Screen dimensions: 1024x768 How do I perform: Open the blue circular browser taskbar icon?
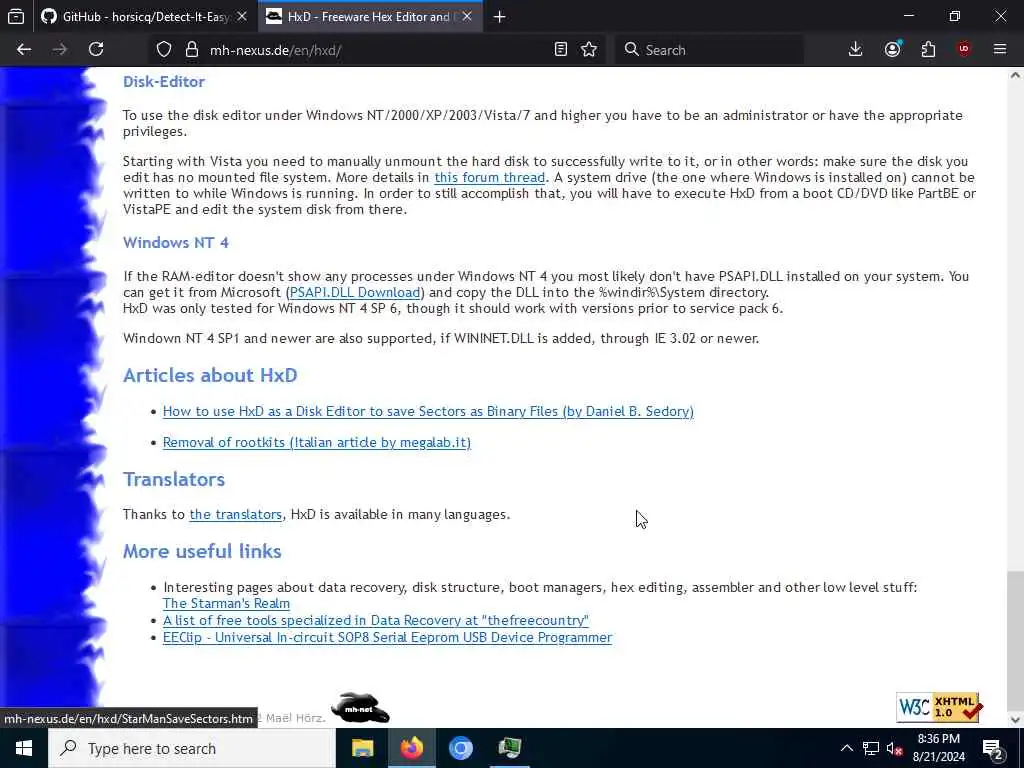460,748
